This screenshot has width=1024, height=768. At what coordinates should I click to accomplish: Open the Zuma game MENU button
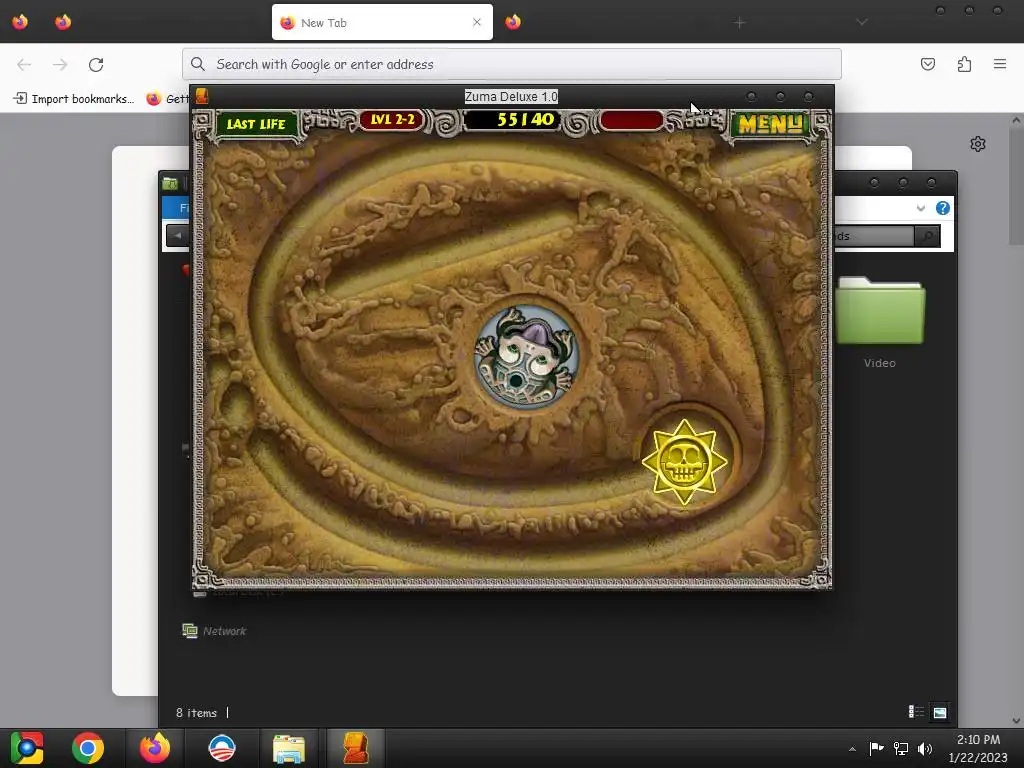770,123
